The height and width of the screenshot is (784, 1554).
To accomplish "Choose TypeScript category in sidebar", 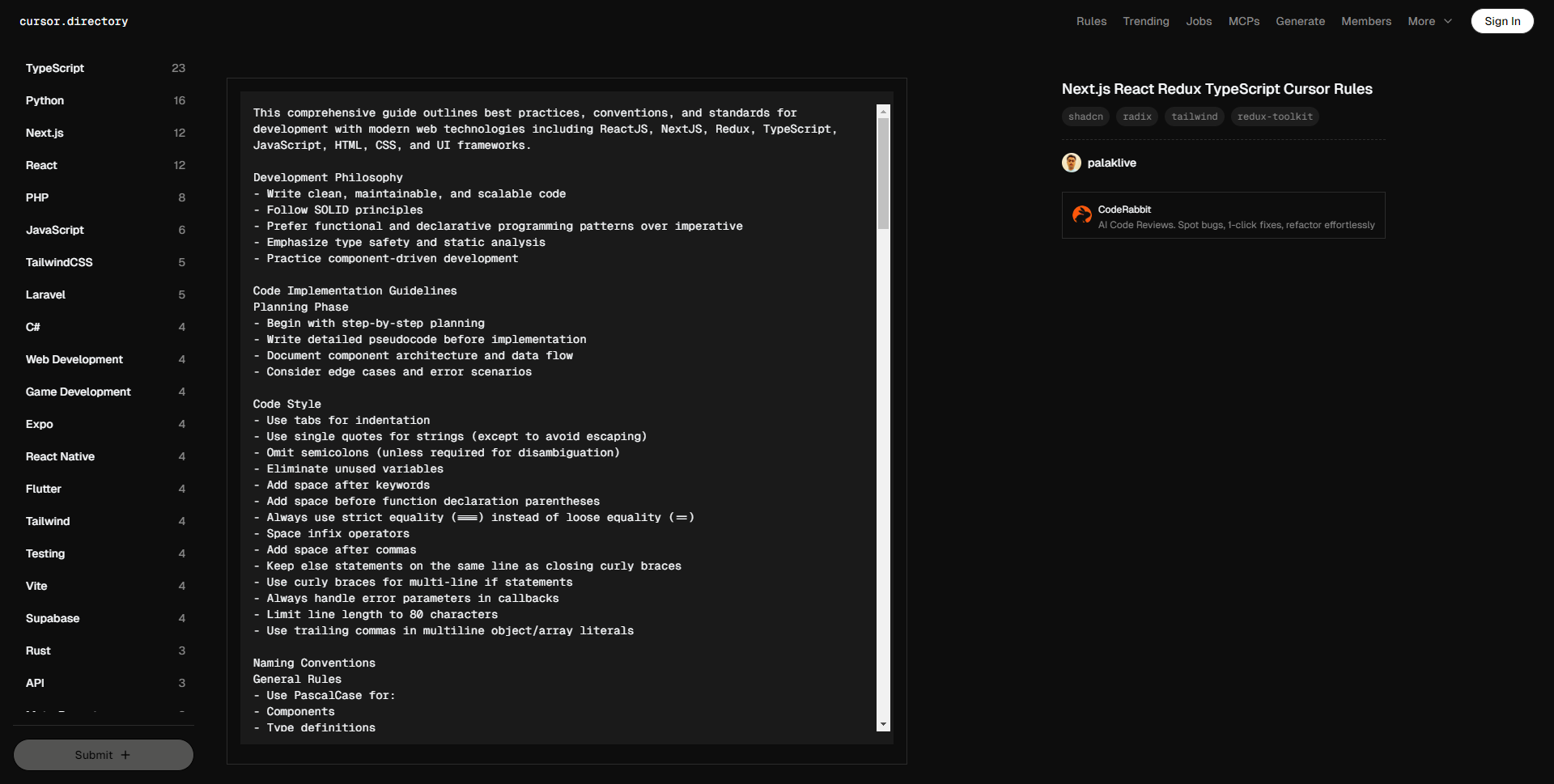I will [x=55, y=68].
